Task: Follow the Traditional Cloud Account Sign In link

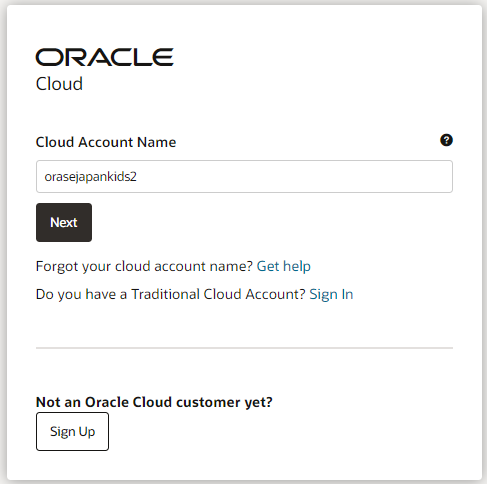Action: click(331, 294)
